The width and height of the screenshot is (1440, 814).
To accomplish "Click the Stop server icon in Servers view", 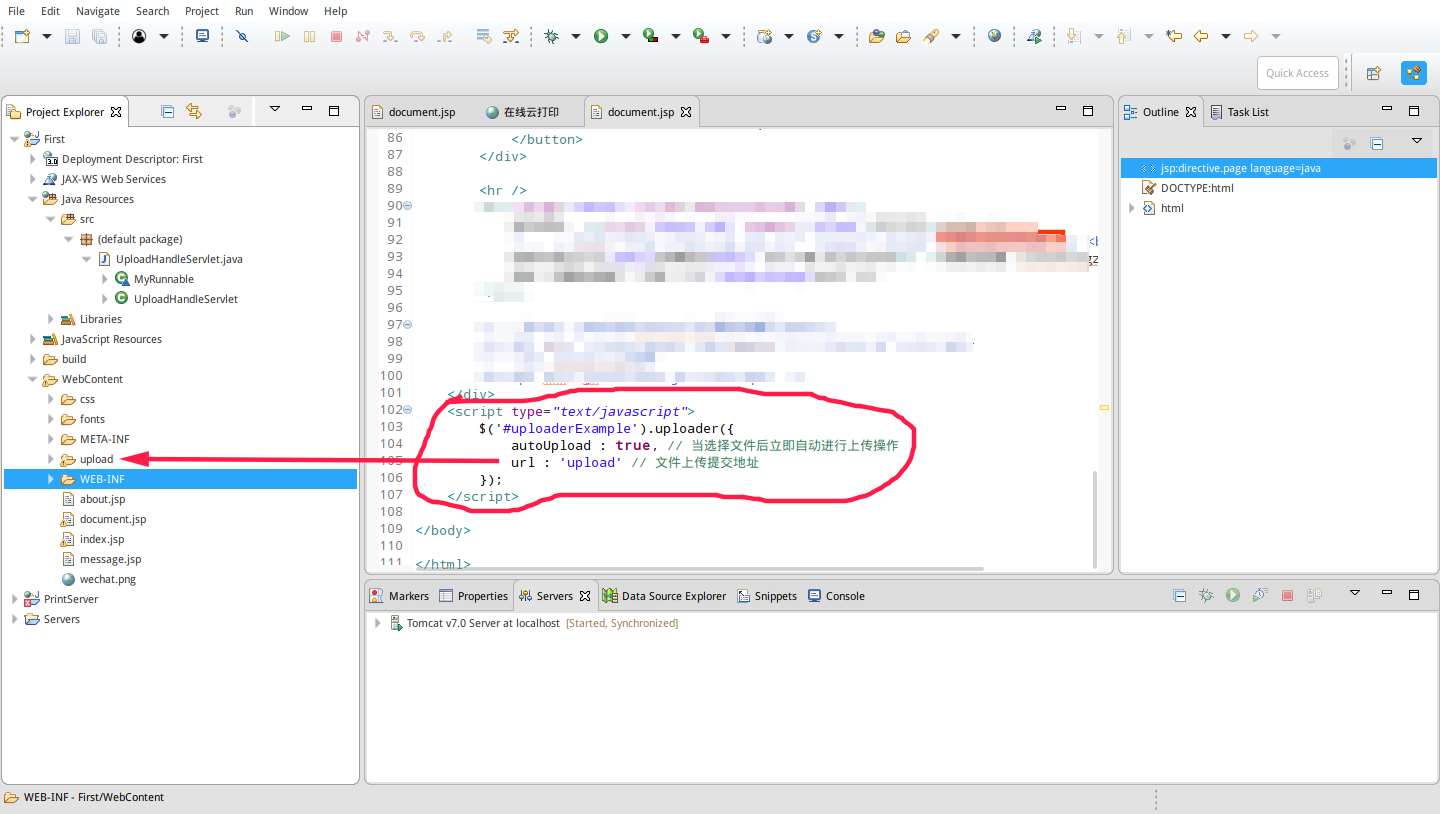I will point(1287,596).
